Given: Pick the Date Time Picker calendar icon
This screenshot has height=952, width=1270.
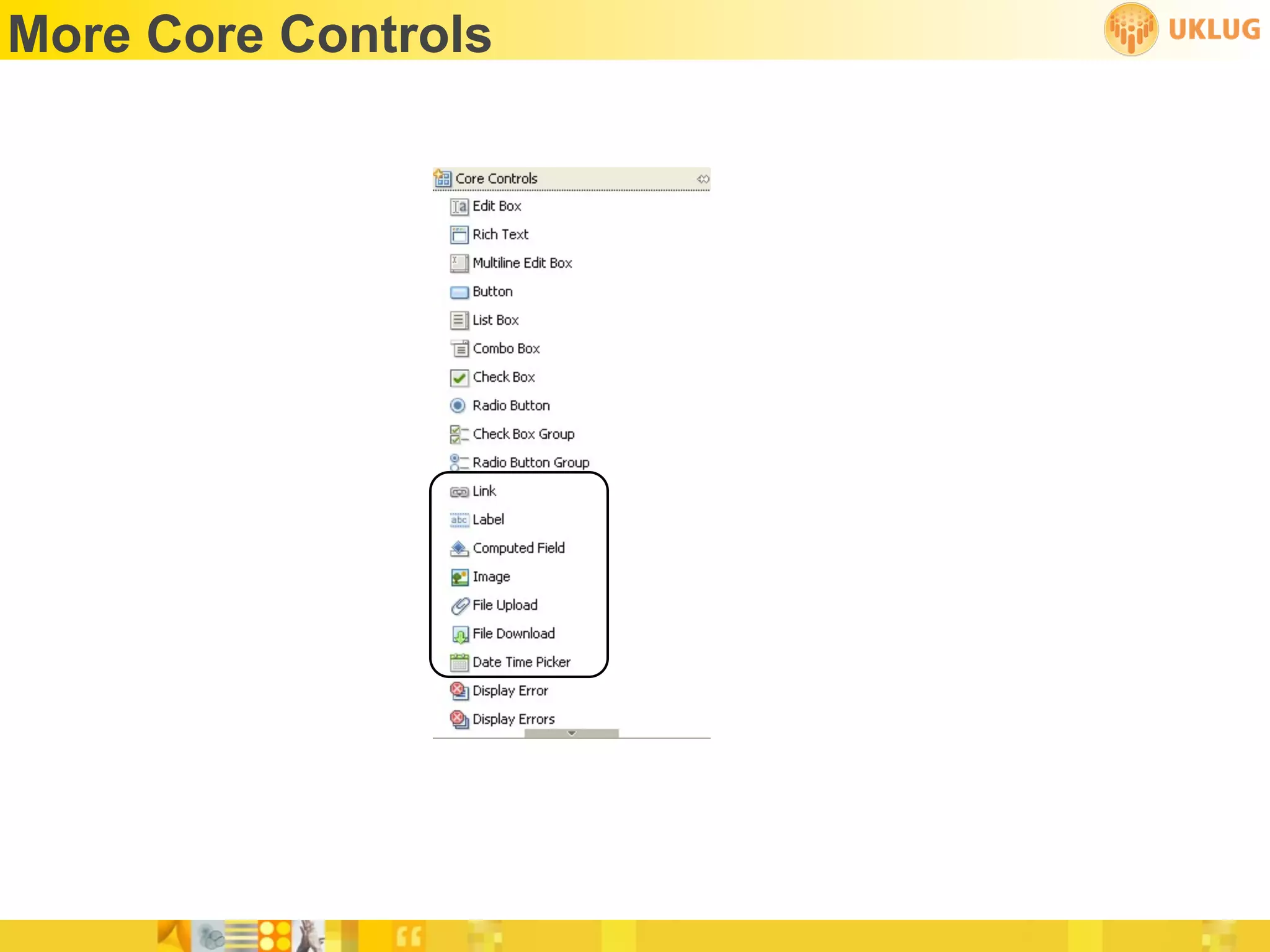Looking at the screenshot, I should coord(459,663).
